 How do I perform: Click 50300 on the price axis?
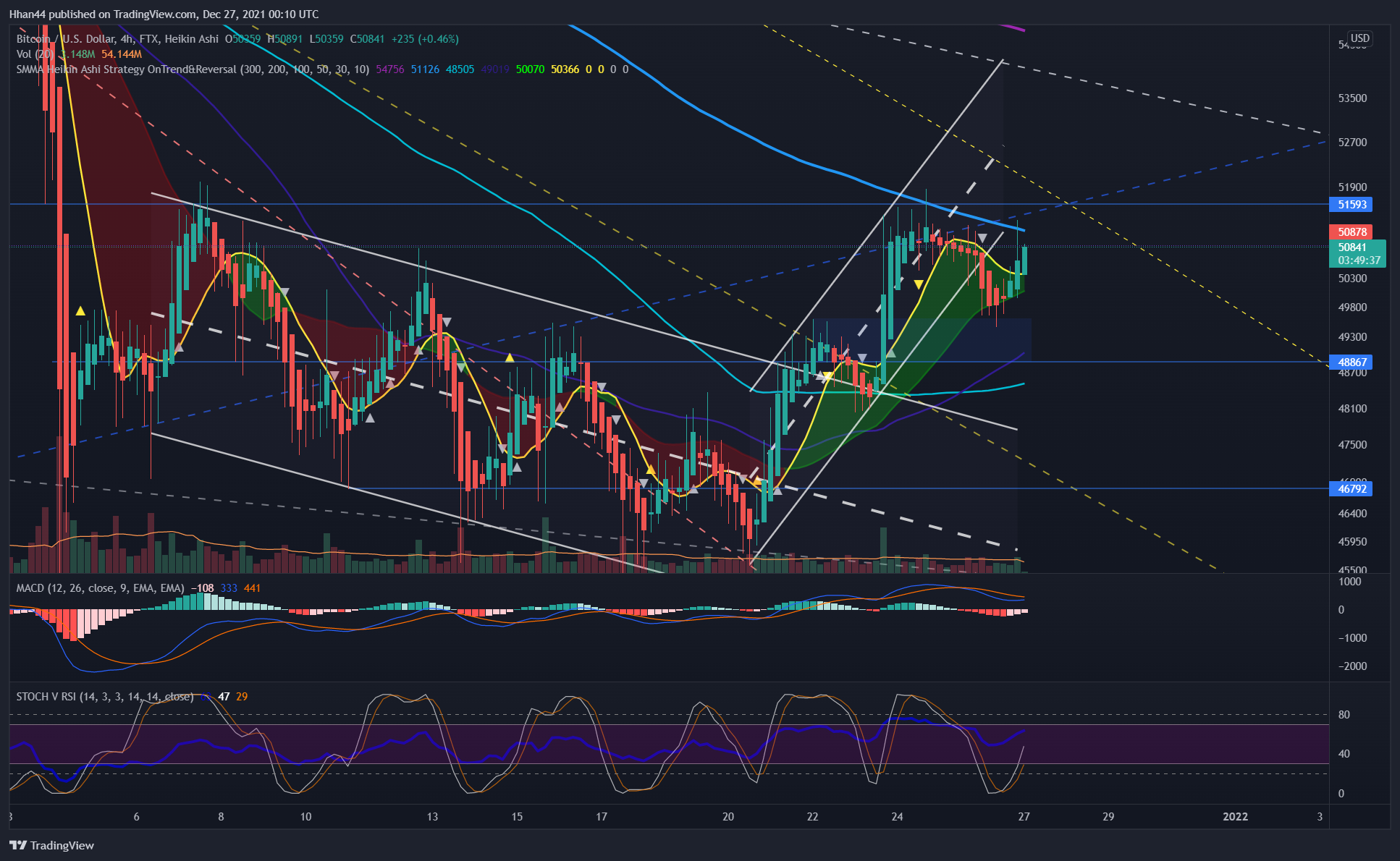1352,279
